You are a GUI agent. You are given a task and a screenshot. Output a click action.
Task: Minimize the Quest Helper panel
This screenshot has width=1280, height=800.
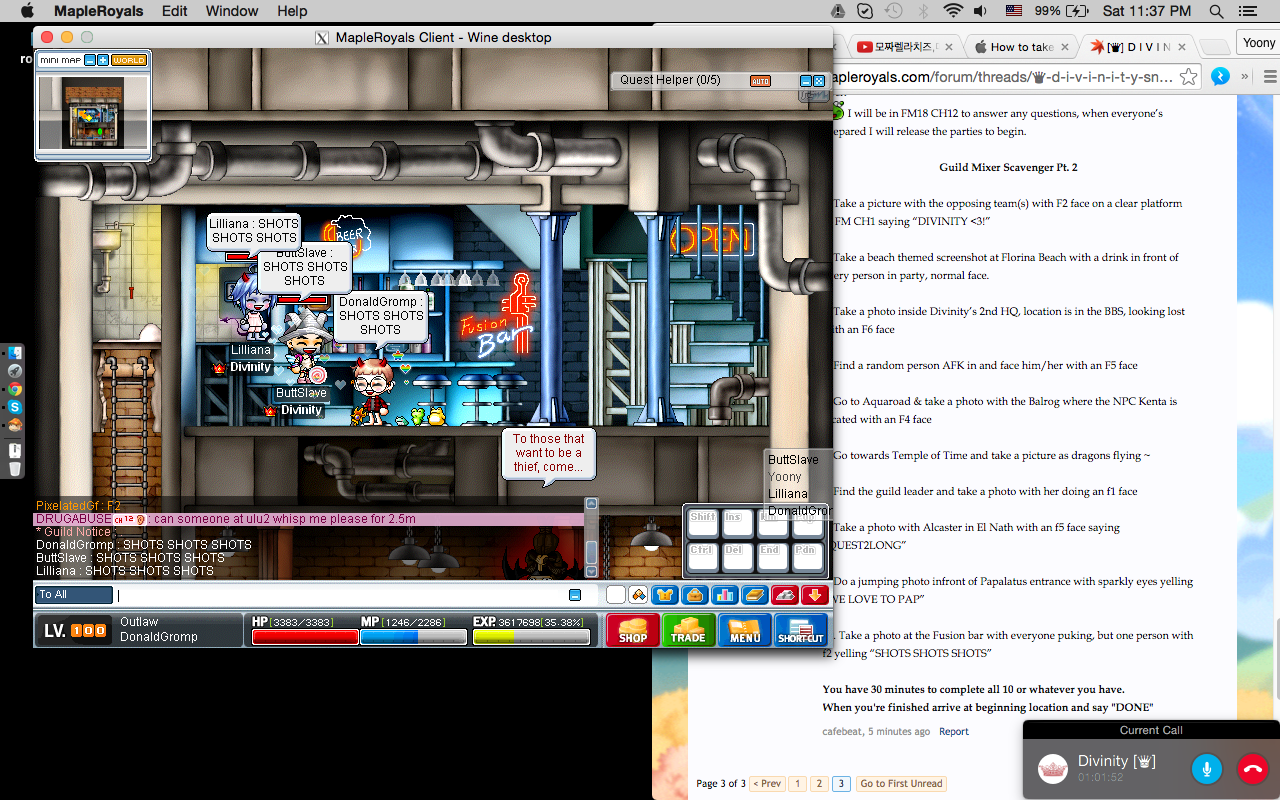(806, 81)
